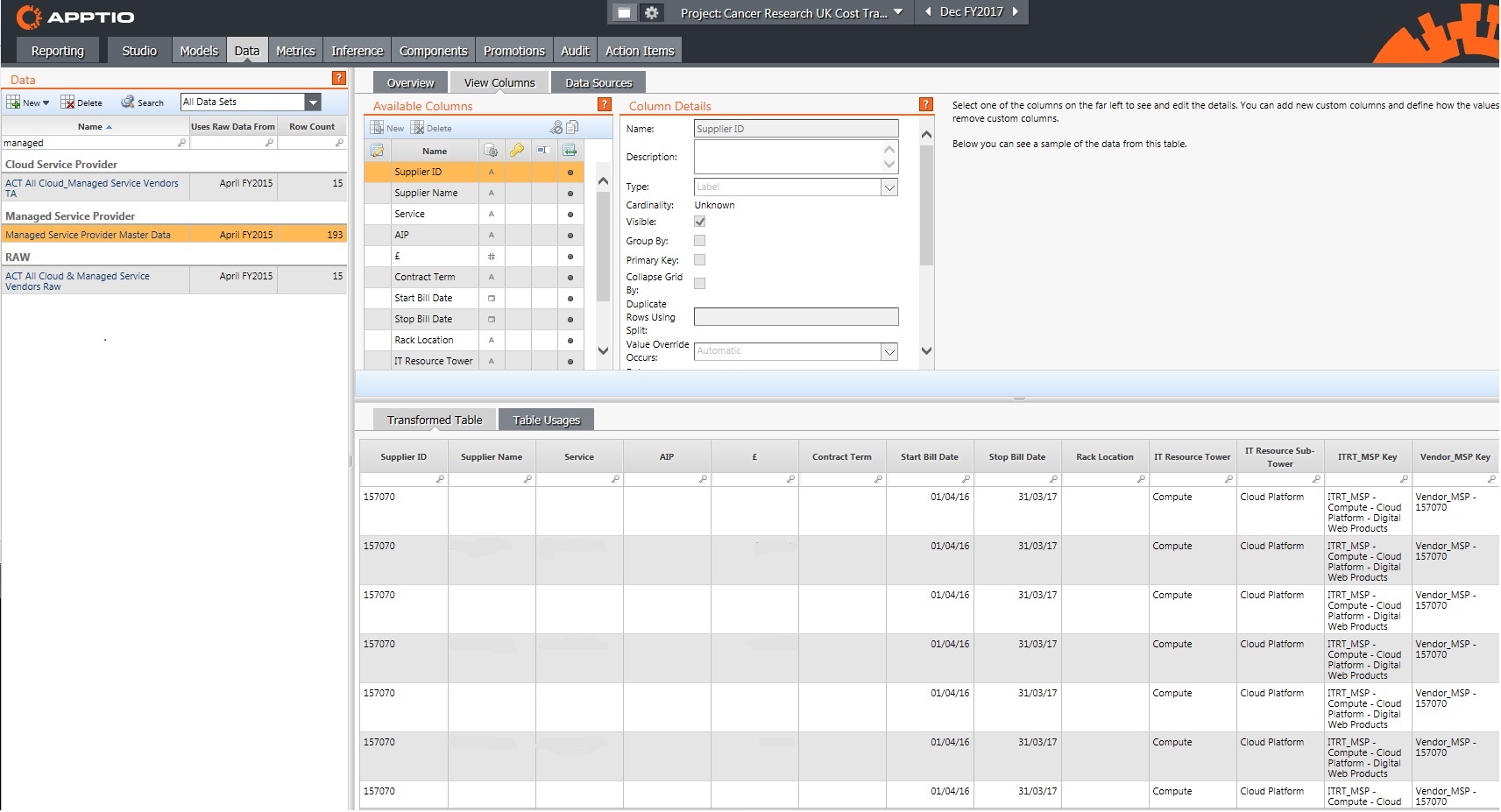Select the Supplier Name column row
Viewport: 1501px width, 812px height.
[474, 194]
